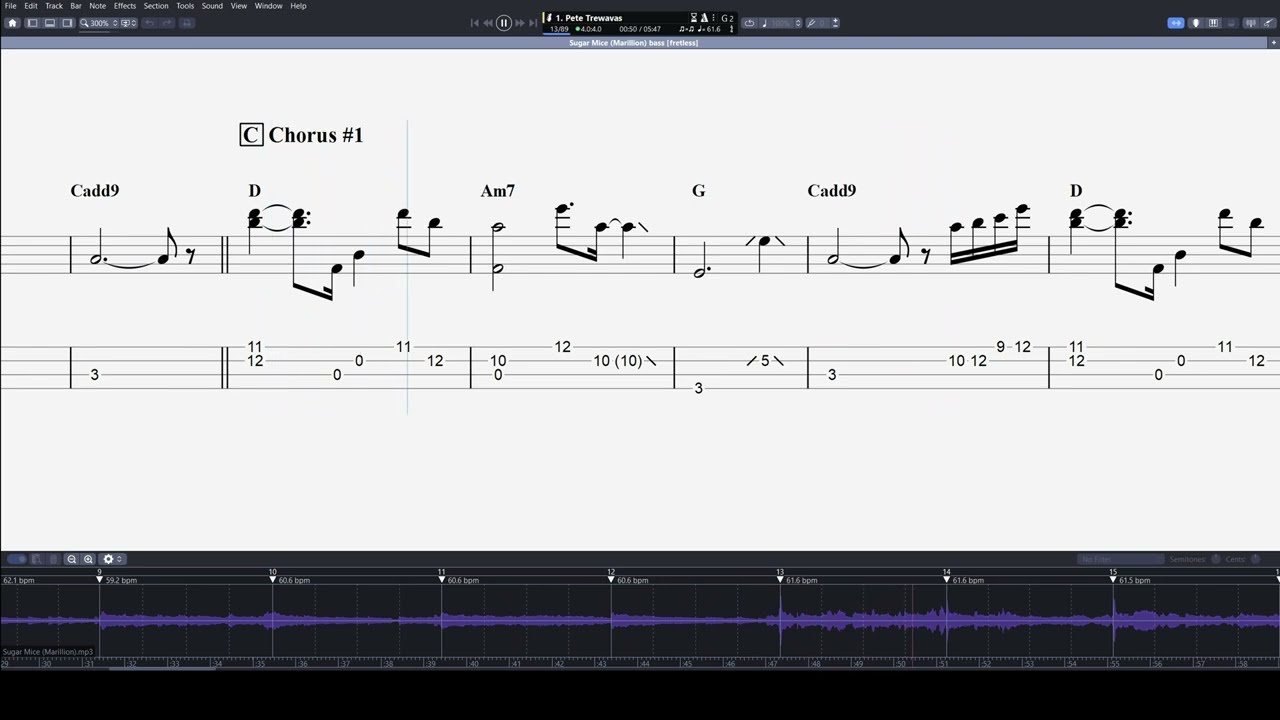The width and height of the screenshot is (1280, 720).
Task: Click the G2 tonality indicator
Action: [x=727, y=18]
